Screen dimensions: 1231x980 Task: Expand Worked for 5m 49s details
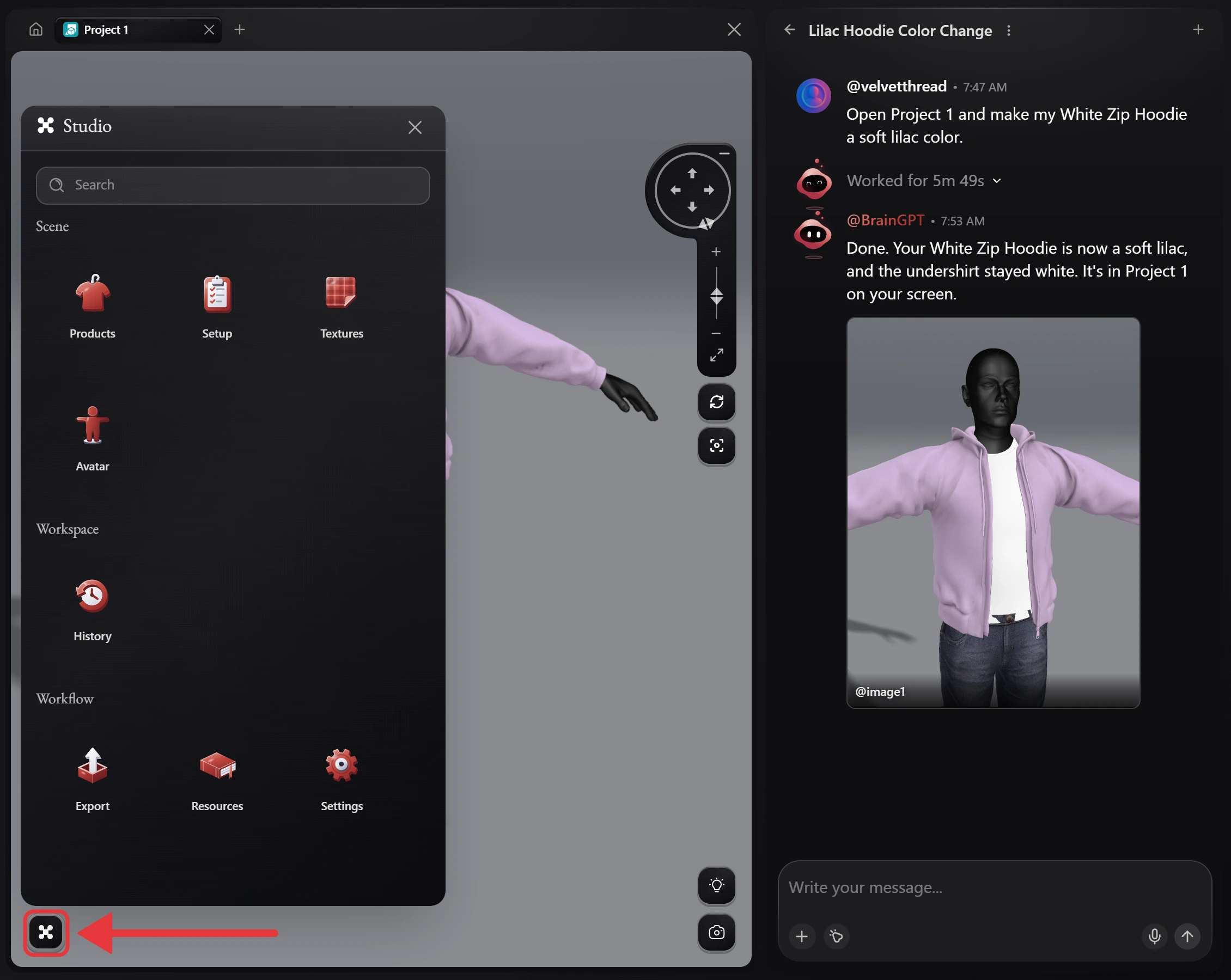924,180
